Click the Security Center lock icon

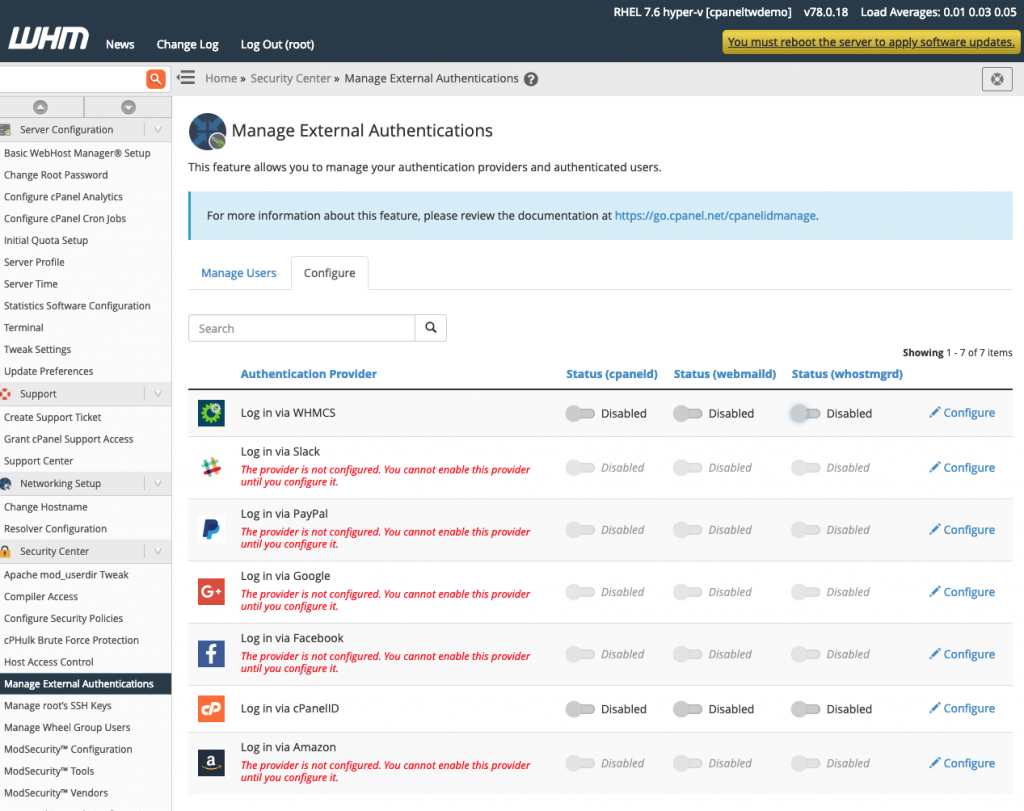click(6, 551)
